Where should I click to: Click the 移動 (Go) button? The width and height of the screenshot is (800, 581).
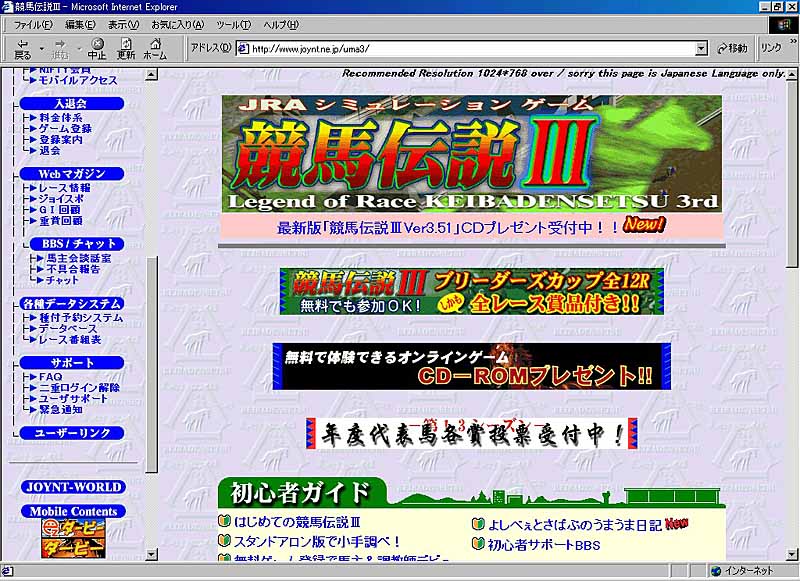[732, 48]
